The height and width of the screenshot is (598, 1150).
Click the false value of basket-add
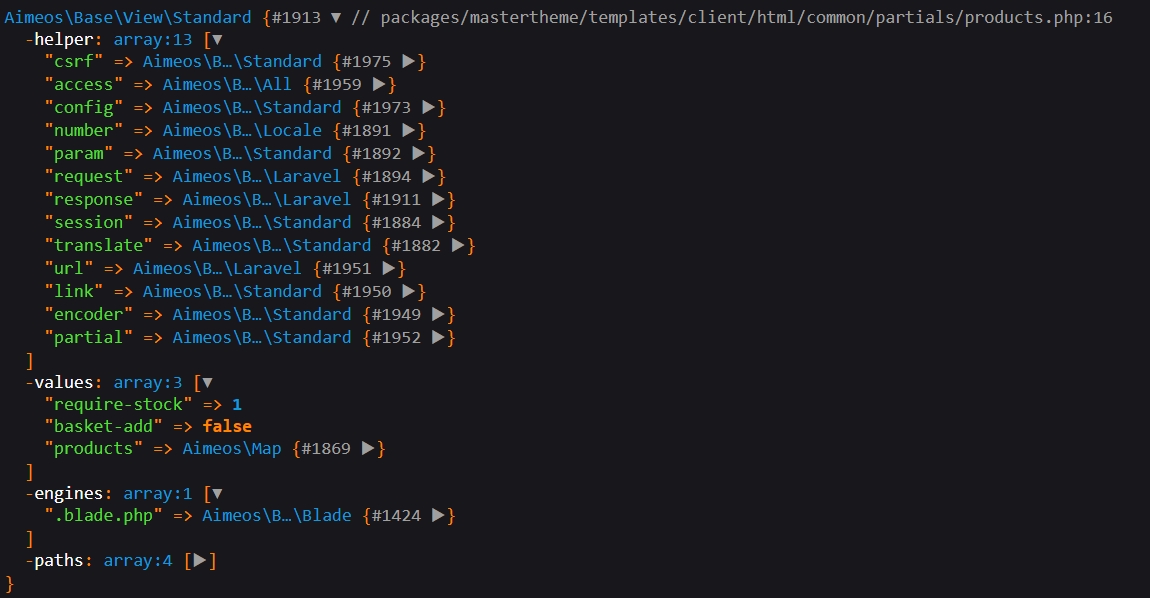[227, 426]
